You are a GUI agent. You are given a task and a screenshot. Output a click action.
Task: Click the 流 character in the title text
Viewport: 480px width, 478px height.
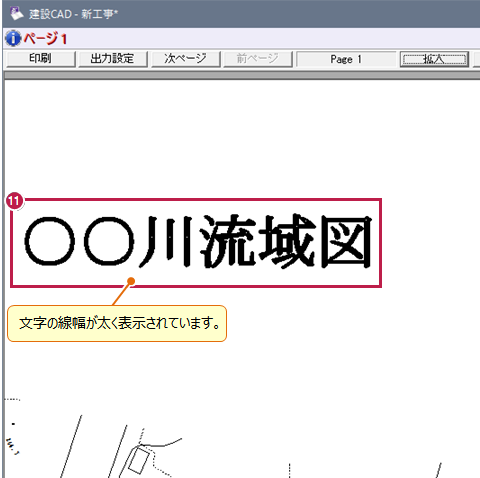(x=228, y=241)
